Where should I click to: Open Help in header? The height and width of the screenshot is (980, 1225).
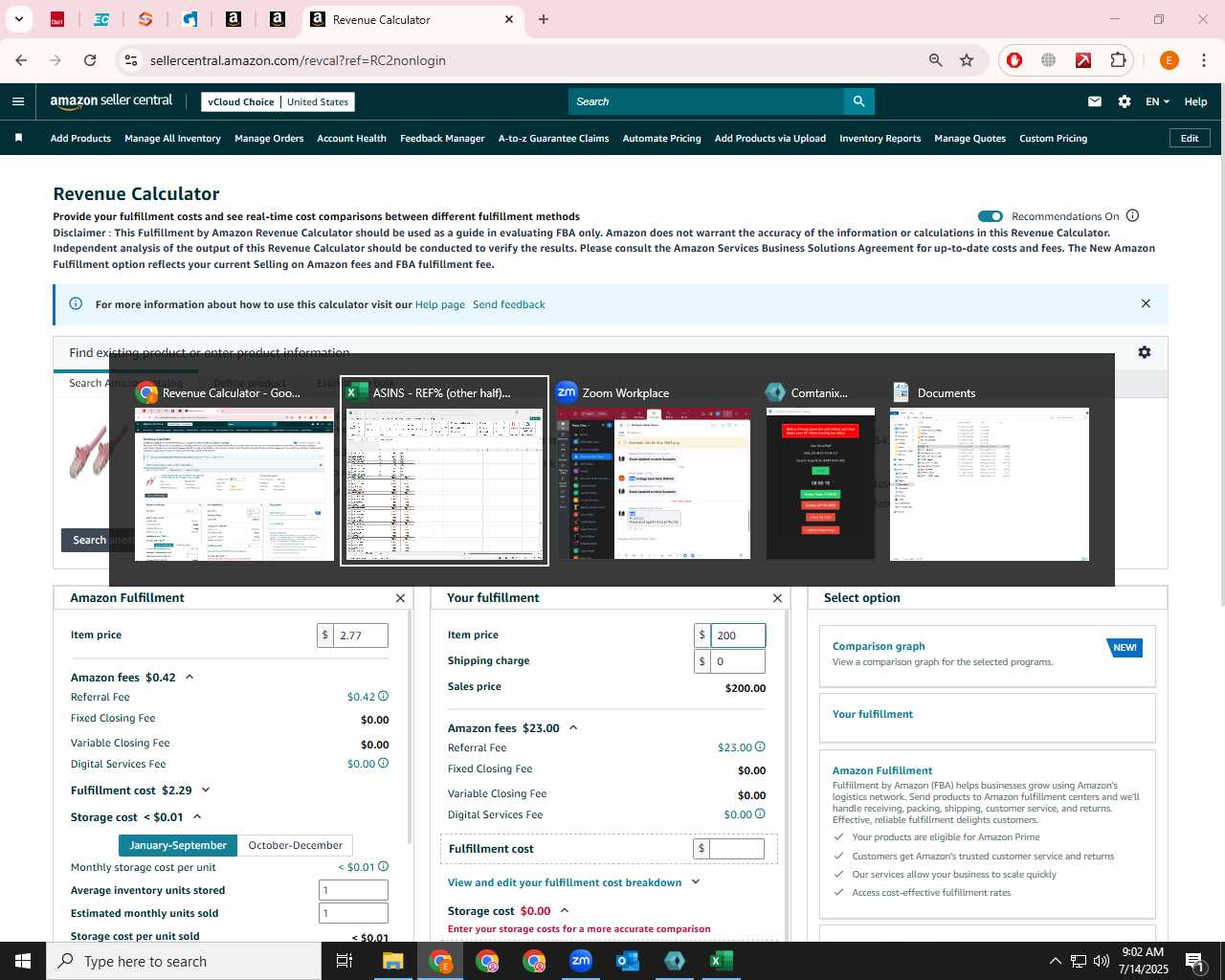pyautogui.click(x=1195, y=101)
